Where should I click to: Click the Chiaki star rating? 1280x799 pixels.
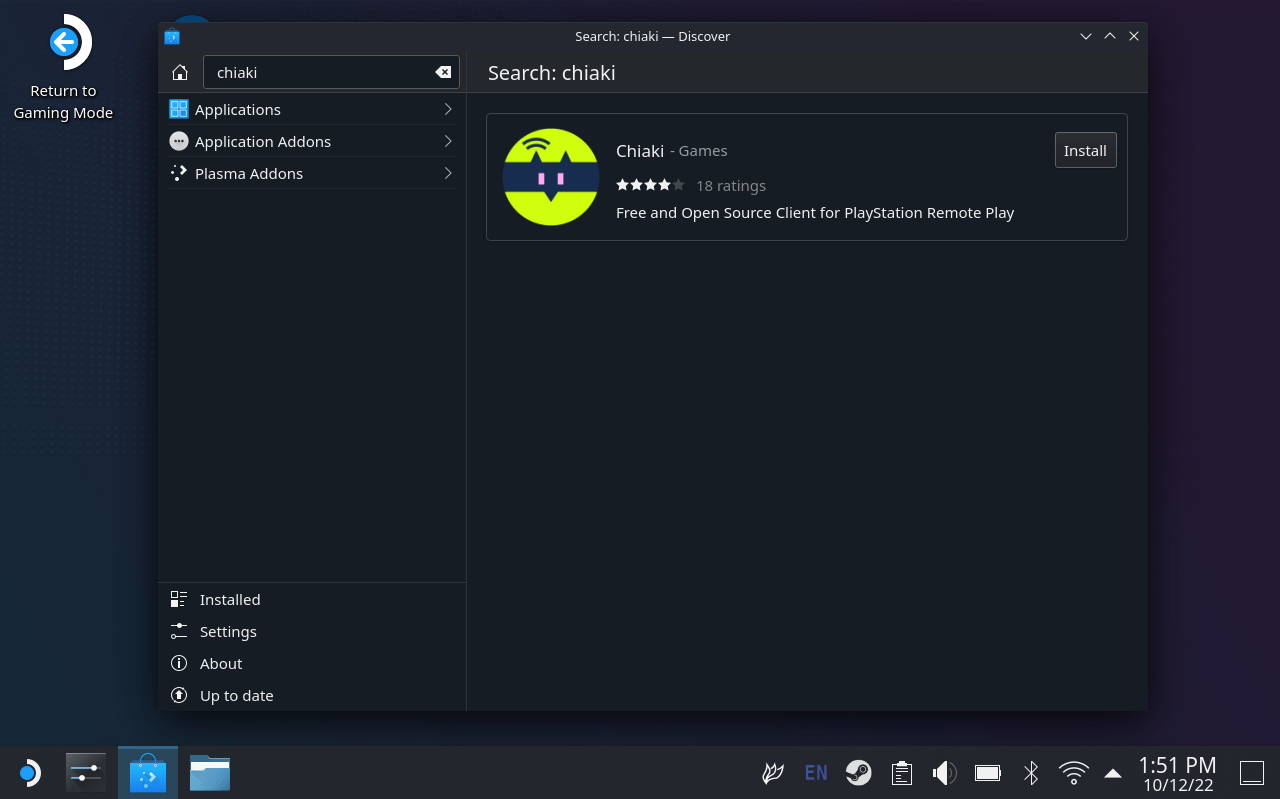tap(650, 185)
